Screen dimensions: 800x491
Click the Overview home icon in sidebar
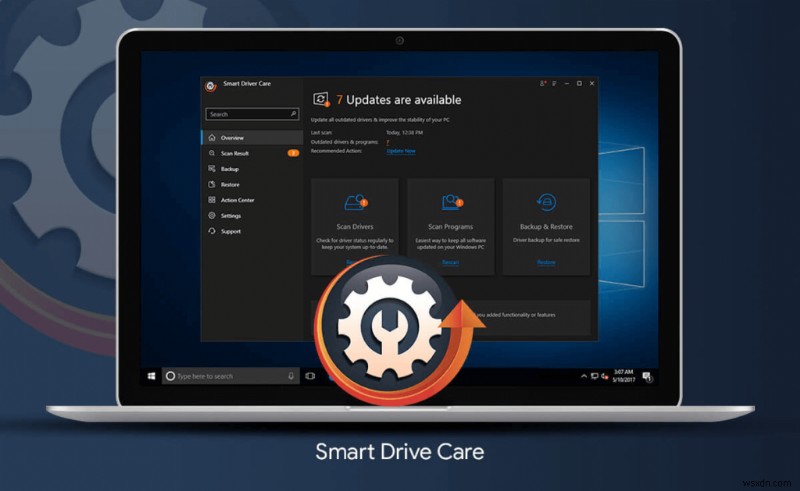tap(212, 138)
